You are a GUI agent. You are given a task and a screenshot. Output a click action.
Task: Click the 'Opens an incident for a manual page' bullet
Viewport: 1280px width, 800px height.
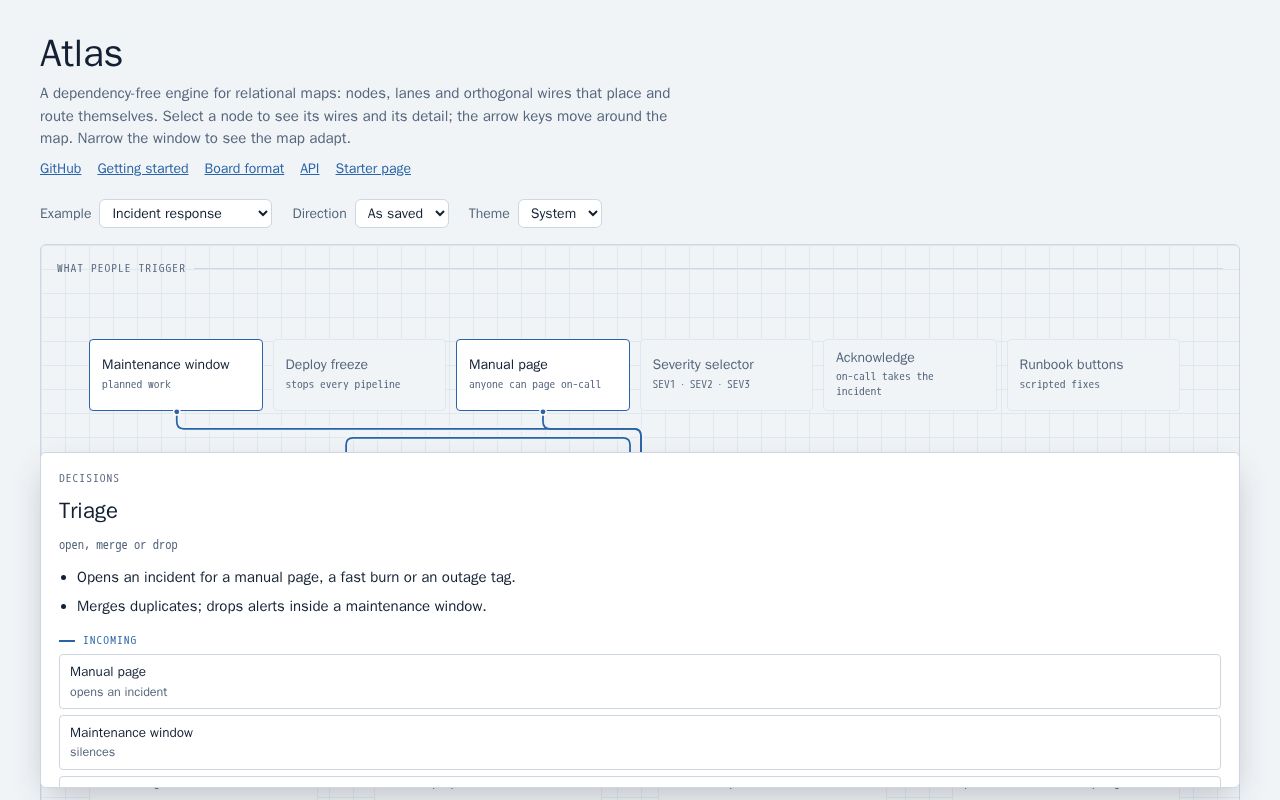[x=296, y=577]
